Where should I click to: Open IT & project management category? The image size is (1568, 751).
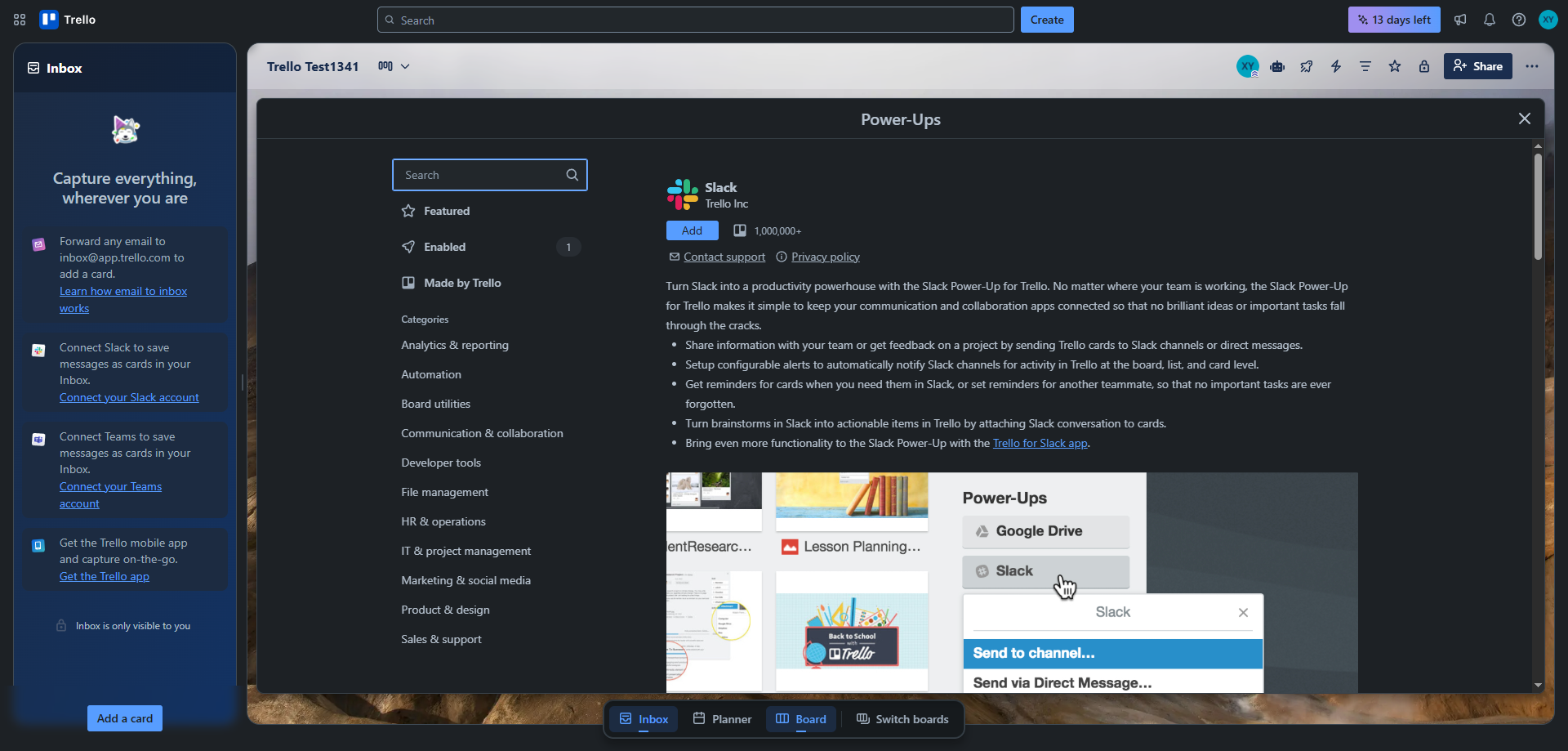pyautogui.click(x=465, y=551)
